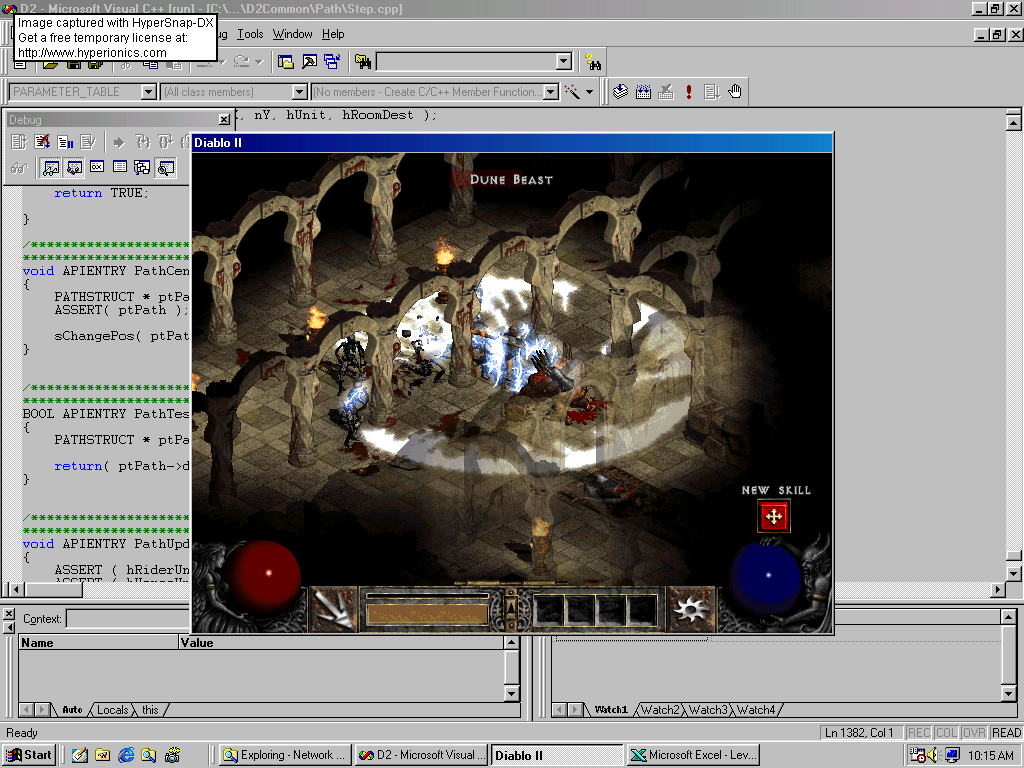Click the Step Over braces icon
1024x768 pixels.
point(165,142)
